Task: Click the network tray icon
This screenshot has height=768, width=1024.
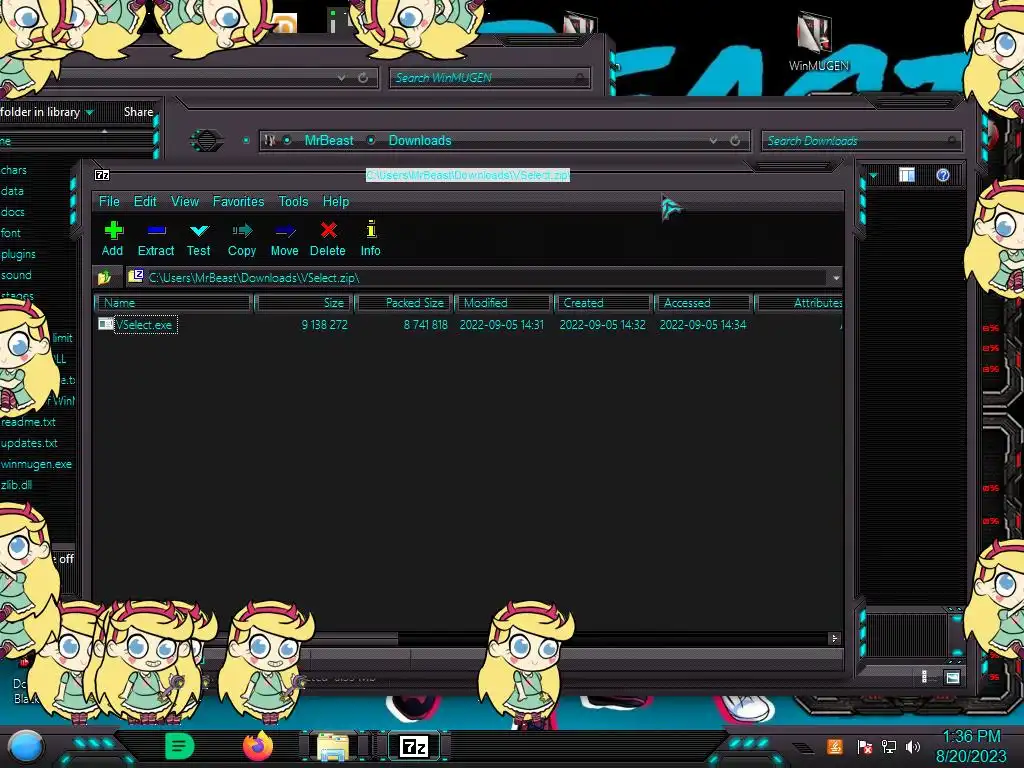Action: click(x=889, y=746)
